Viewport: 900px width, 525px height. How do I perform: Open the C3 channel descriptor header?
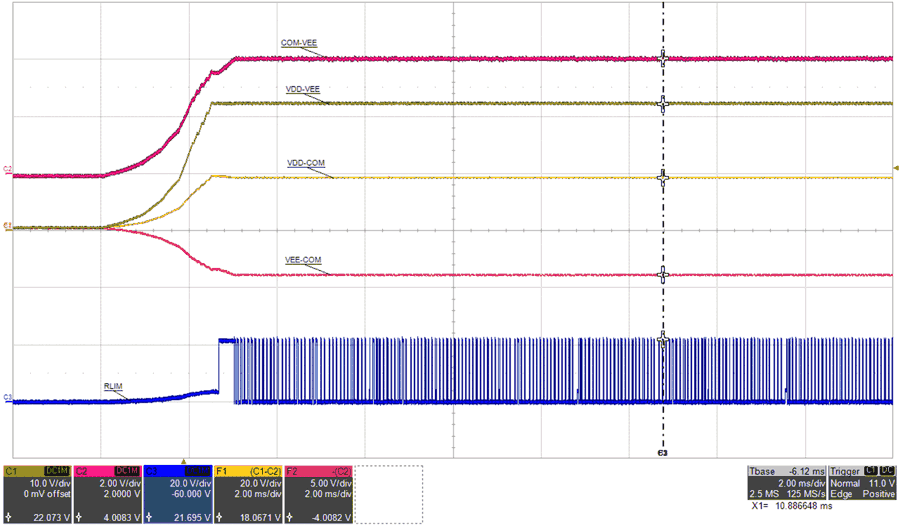(178, 471)
